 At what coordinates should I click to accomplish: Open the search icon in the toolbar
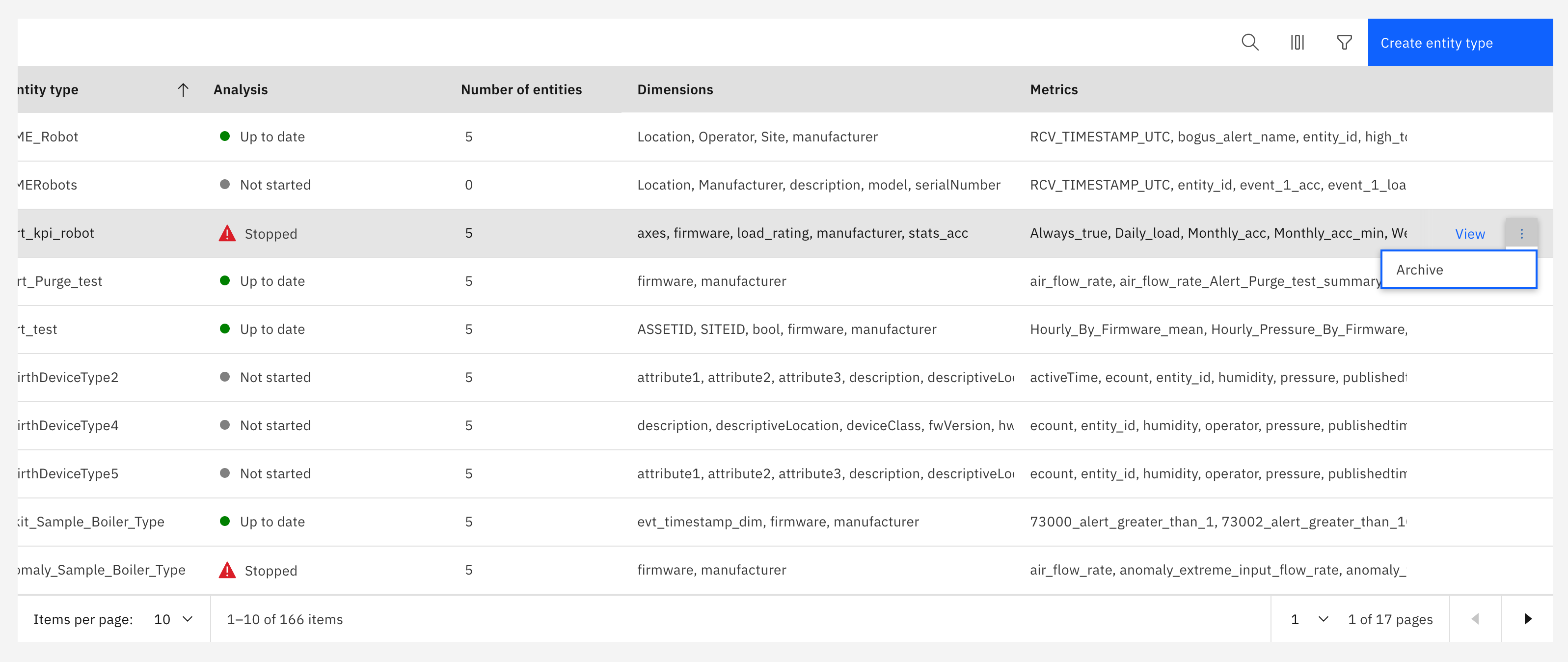coord(1250,42)
